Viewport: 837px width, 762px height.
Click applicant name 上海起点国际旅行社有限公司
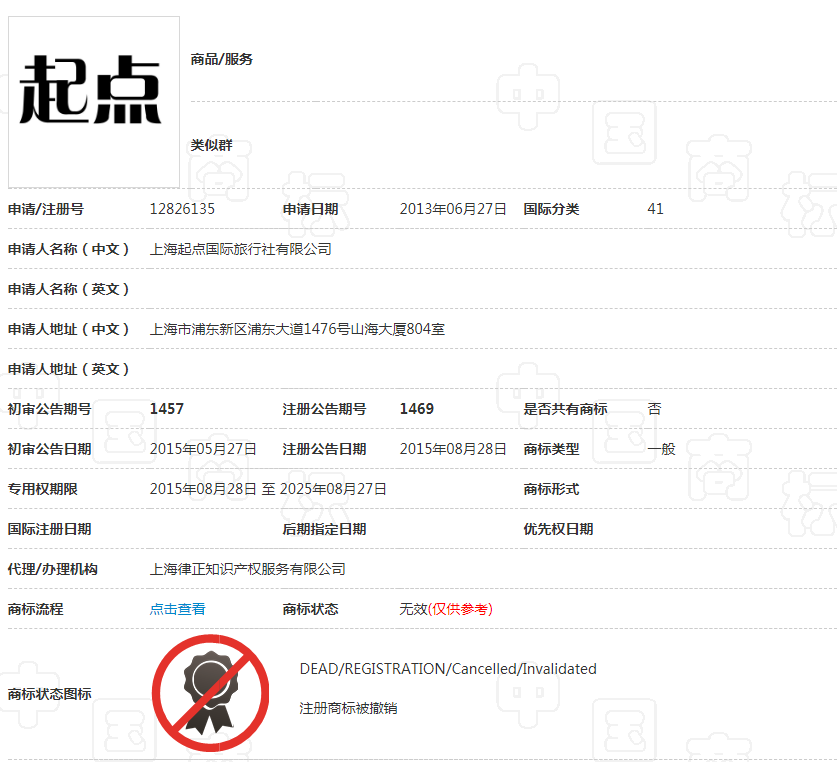240,249
